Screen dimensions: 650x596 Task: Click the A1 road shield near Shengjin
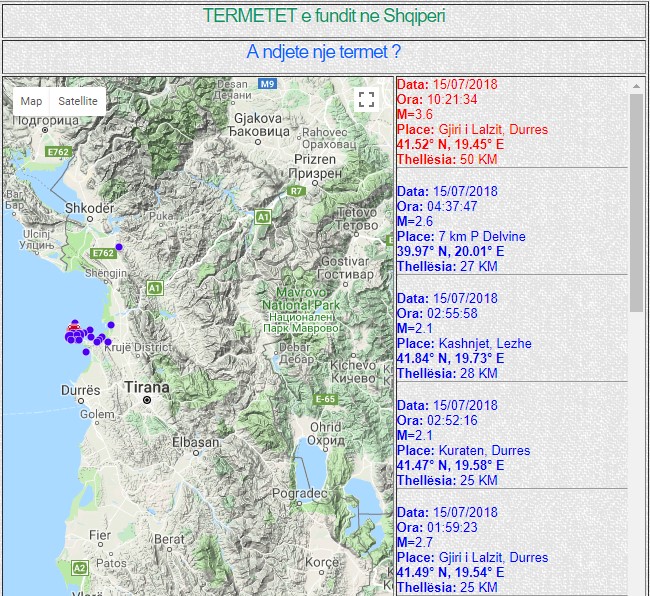tap(154, 288)
